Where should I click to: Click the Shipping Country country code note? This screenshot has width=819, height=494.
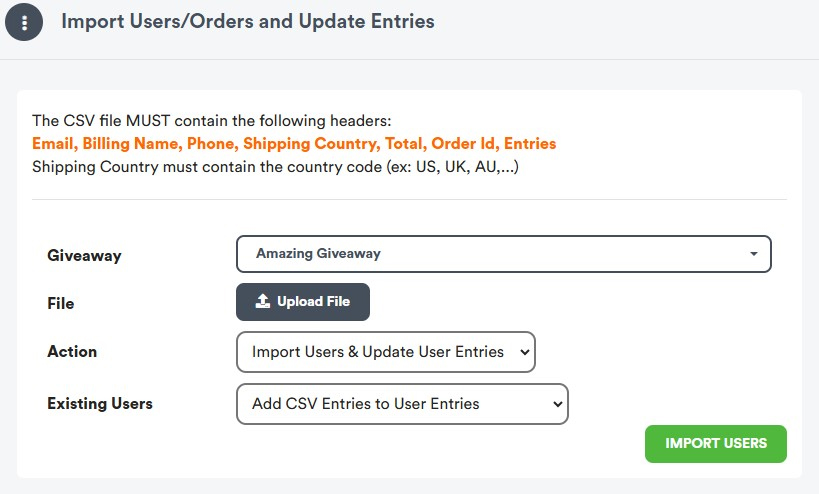pyautogui.click(x=275, y=166)
